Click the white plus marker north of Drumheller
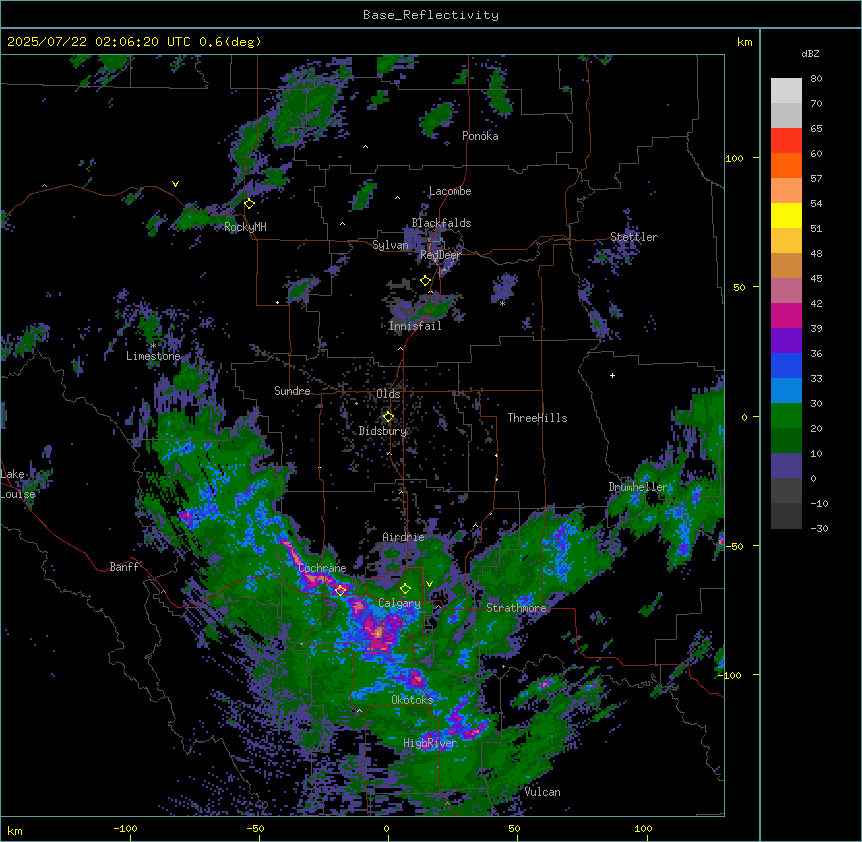This screenshot has width=862, height=842. tap(612, 375)
